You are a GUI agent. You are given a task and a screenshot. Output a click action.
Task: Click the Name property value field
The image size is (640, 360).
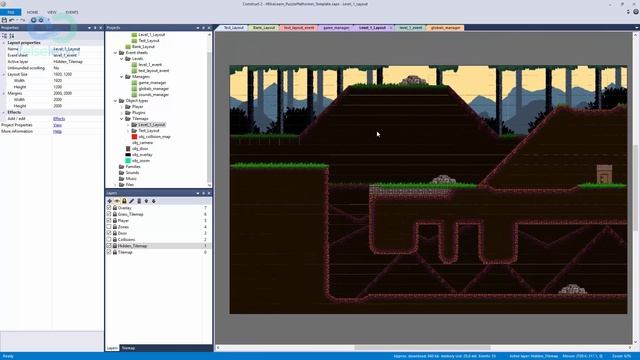pyautogui.click(x=78, y=49)
